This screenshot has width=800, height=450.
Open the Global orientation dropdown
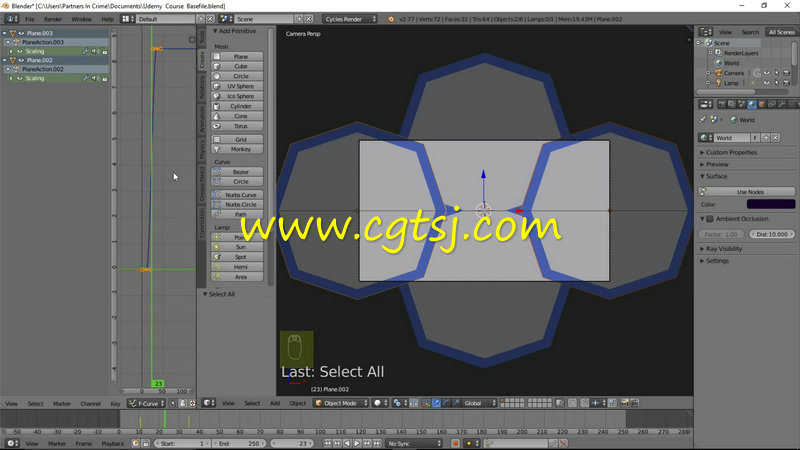tap(479, 403)
